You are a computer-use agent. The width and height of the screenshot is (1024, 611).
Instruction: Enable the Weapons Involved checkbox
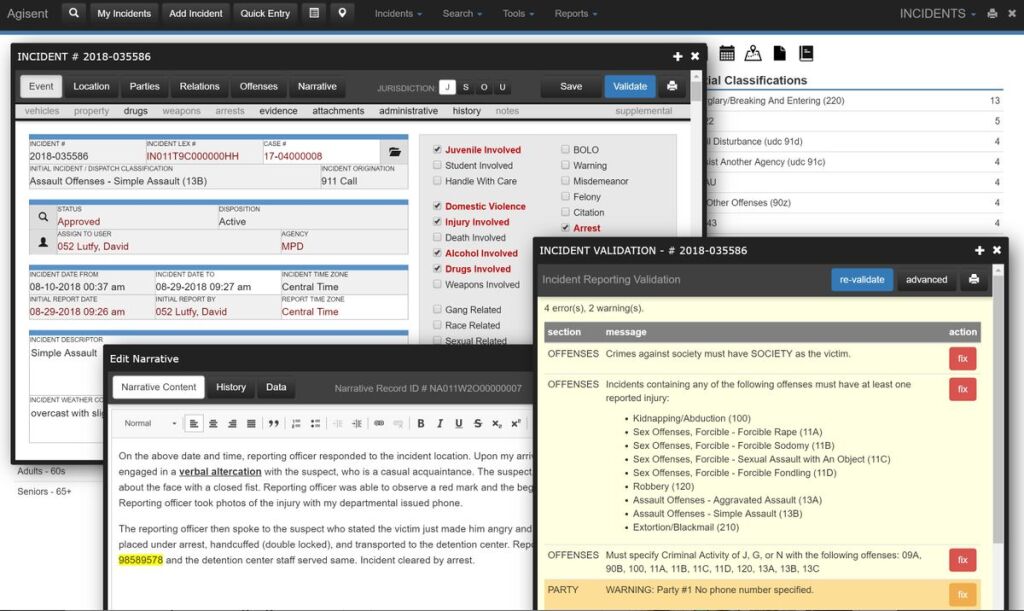click(x=437, y=285)
